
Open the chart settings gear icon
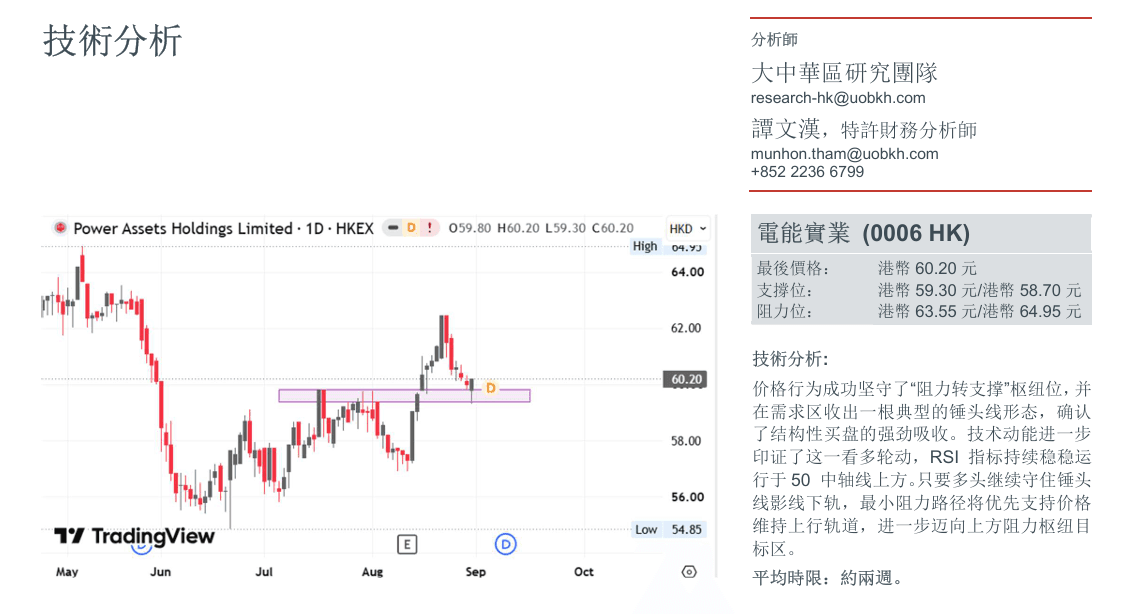click(689, 572)
